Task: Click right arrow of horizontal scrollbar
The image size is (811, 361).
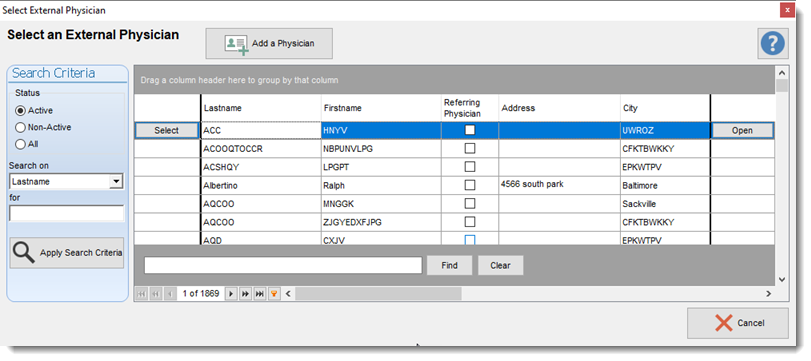Action: coord(768,294)
